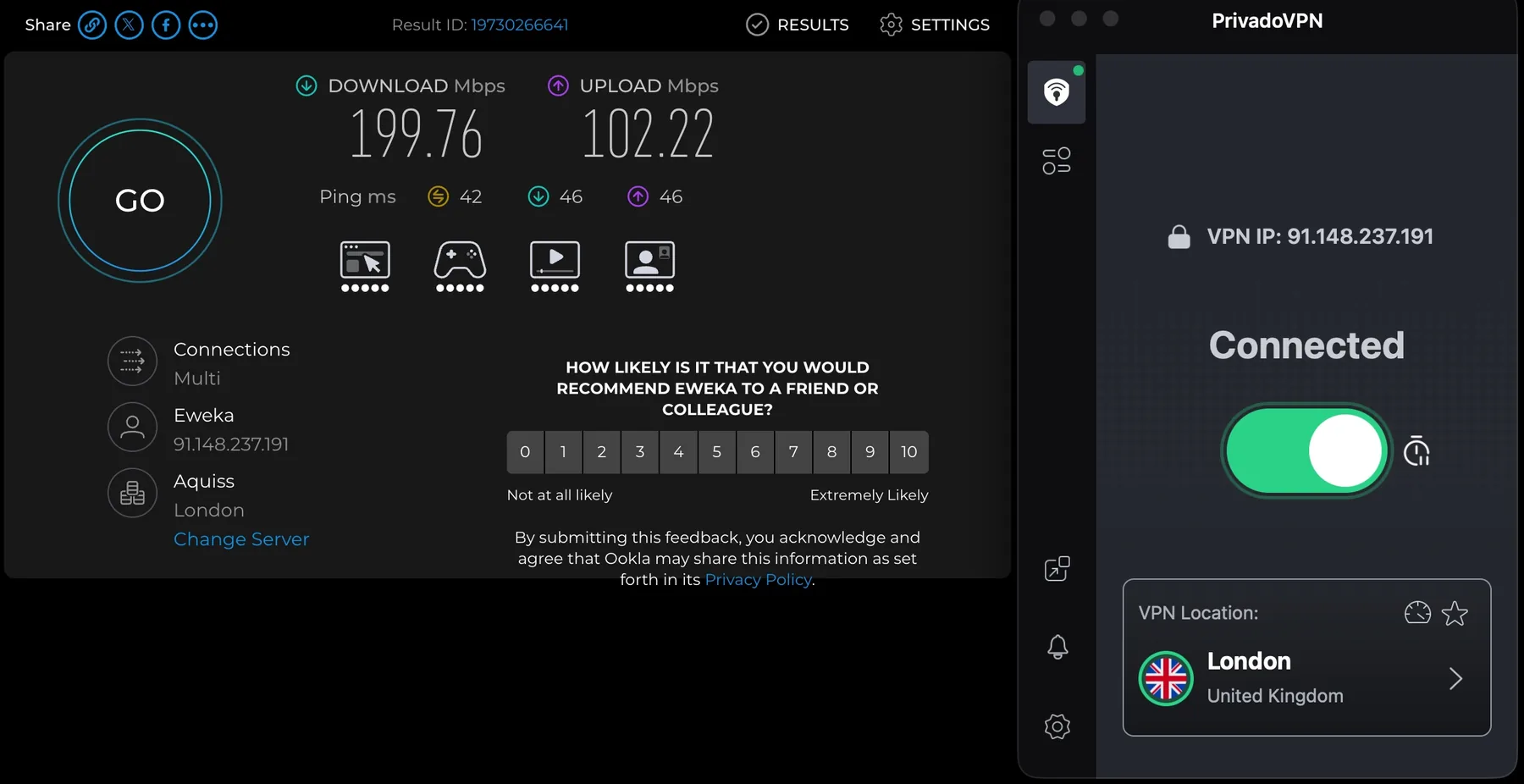Image resolution: width=1524 pixels, height=784 pixels.
Task: Rate recommendation score 0
Action: [x=525, y=452]
